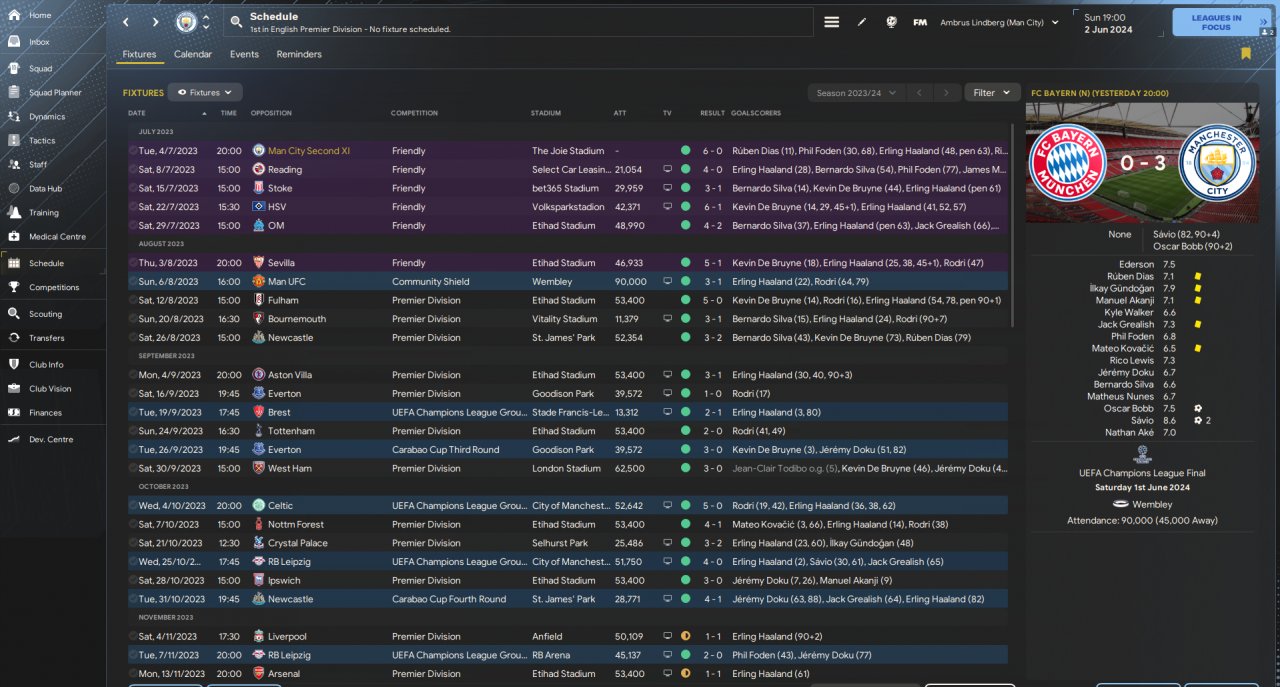Open the hamburger menu icon in top bar
This screenshot has height=687, width=1280.
click(x=831, y=22)
